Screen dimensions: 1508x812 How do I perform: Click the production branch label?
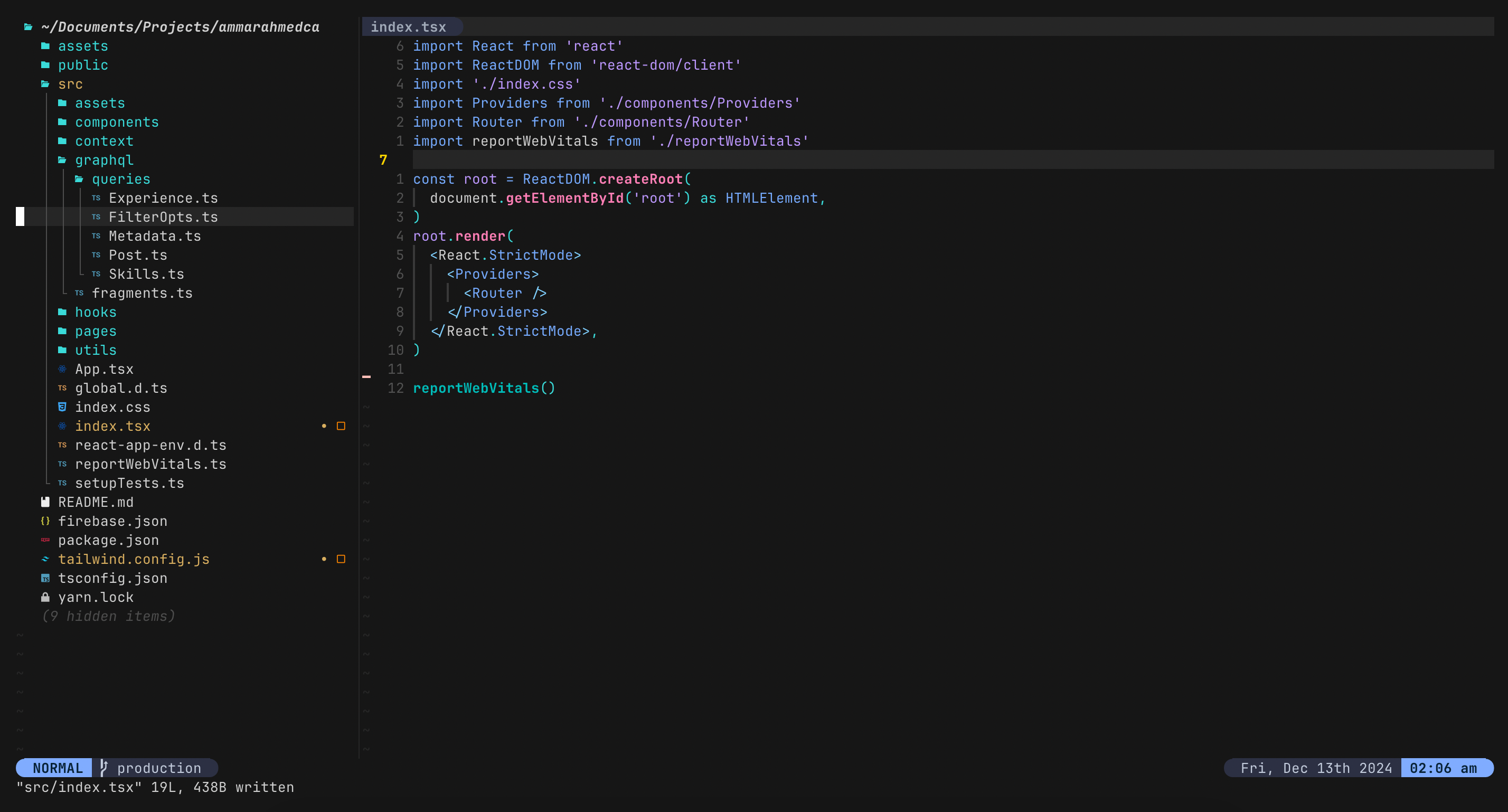(158, 768)
